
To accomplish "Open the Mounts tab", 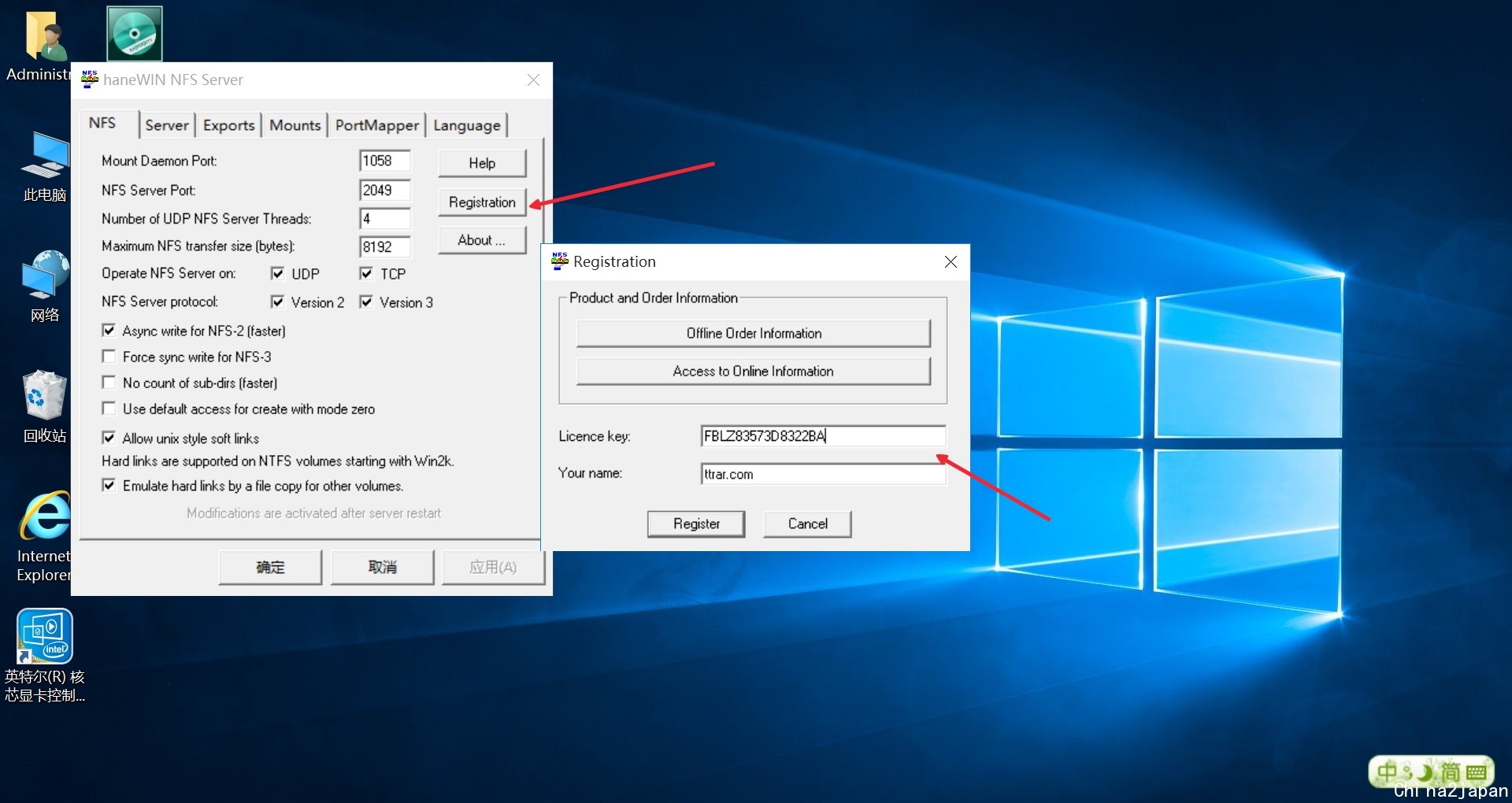I will (295, 125).
